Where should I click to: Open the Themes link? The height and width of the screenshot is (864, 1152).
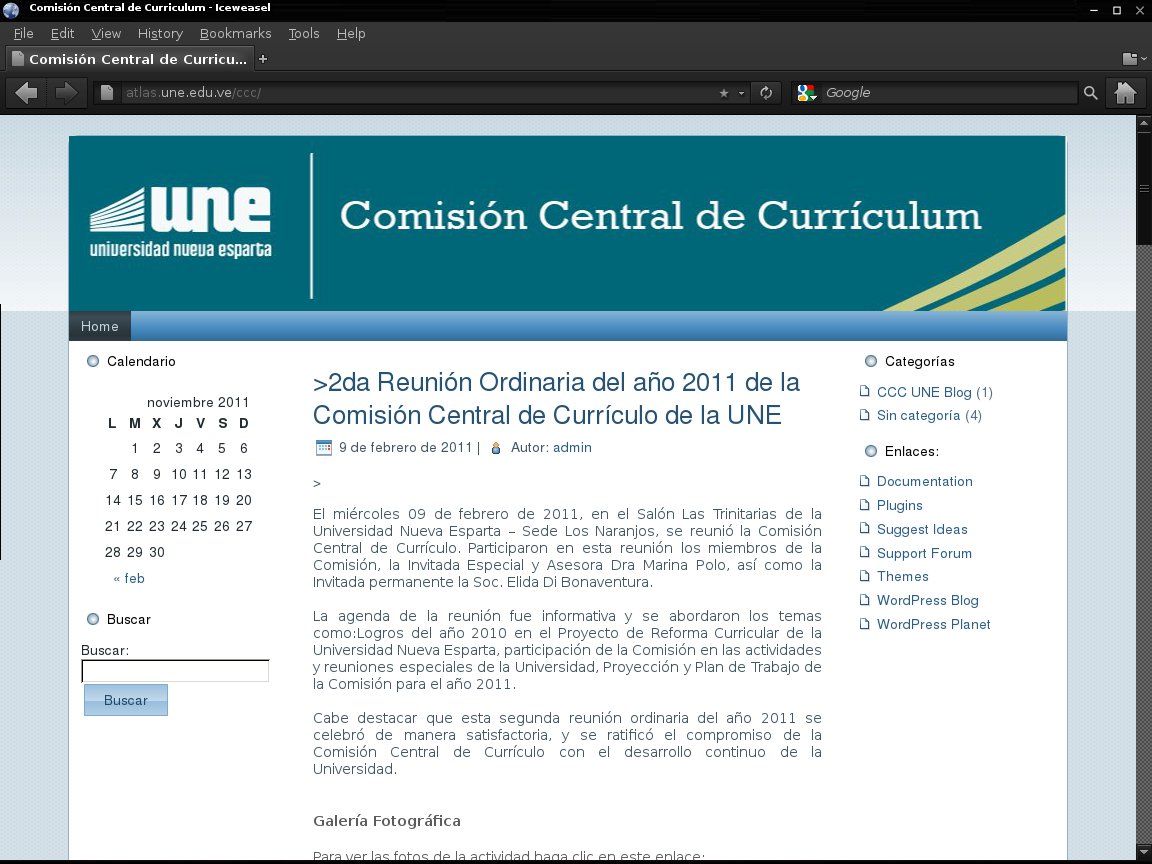902,576
